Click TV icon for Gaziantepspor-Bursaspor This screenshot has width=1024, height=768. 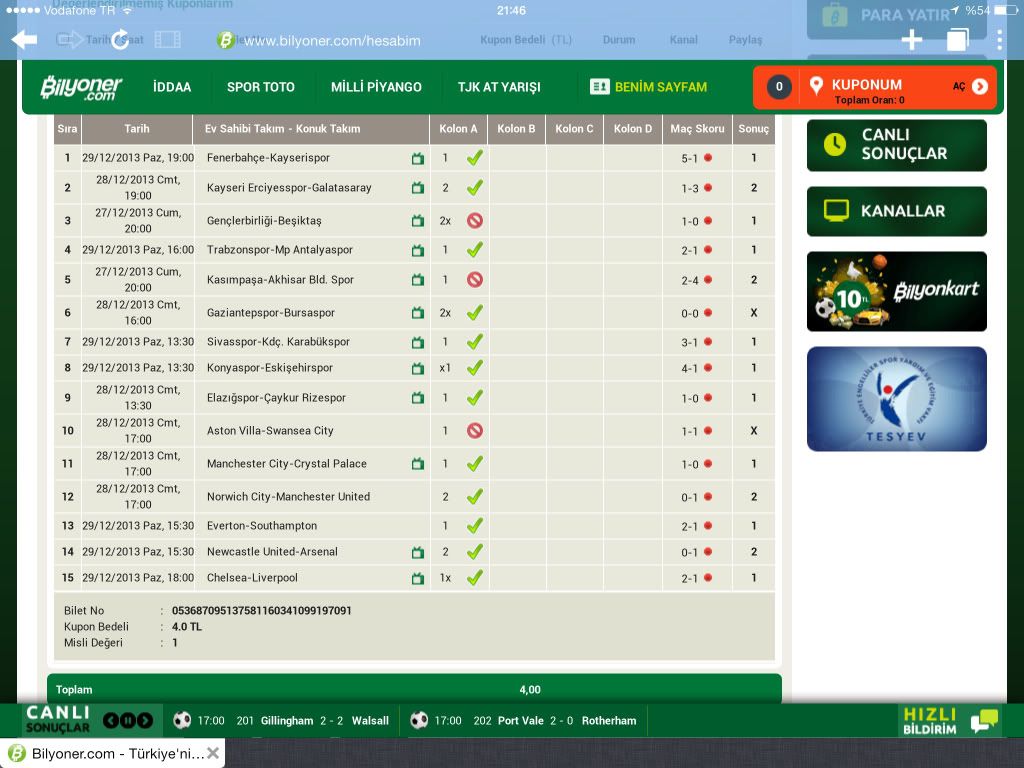coord(418,313)
